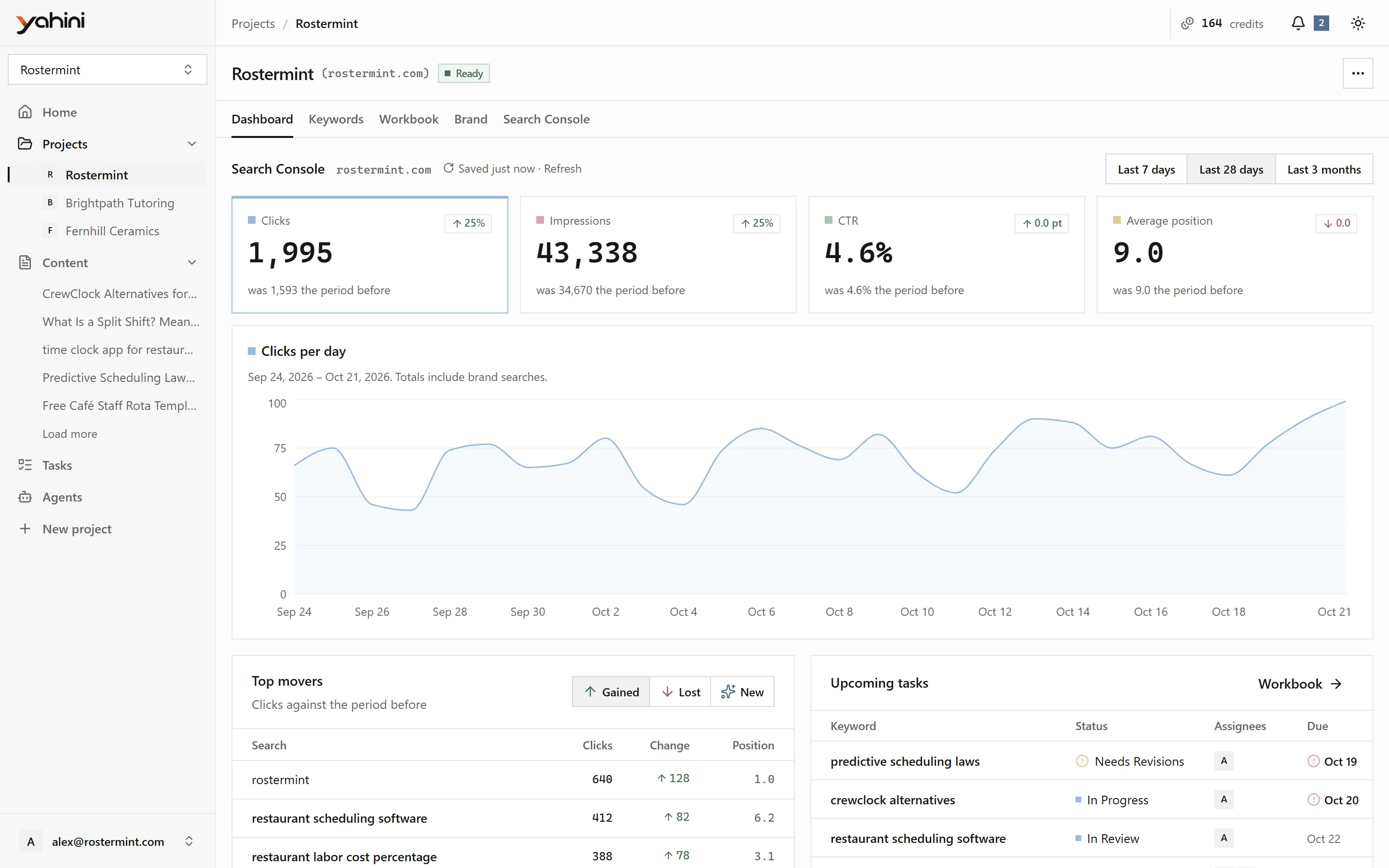Click the rostermint row in Top movers
The height and width of the screenshot is (868, 1389).
513,779
